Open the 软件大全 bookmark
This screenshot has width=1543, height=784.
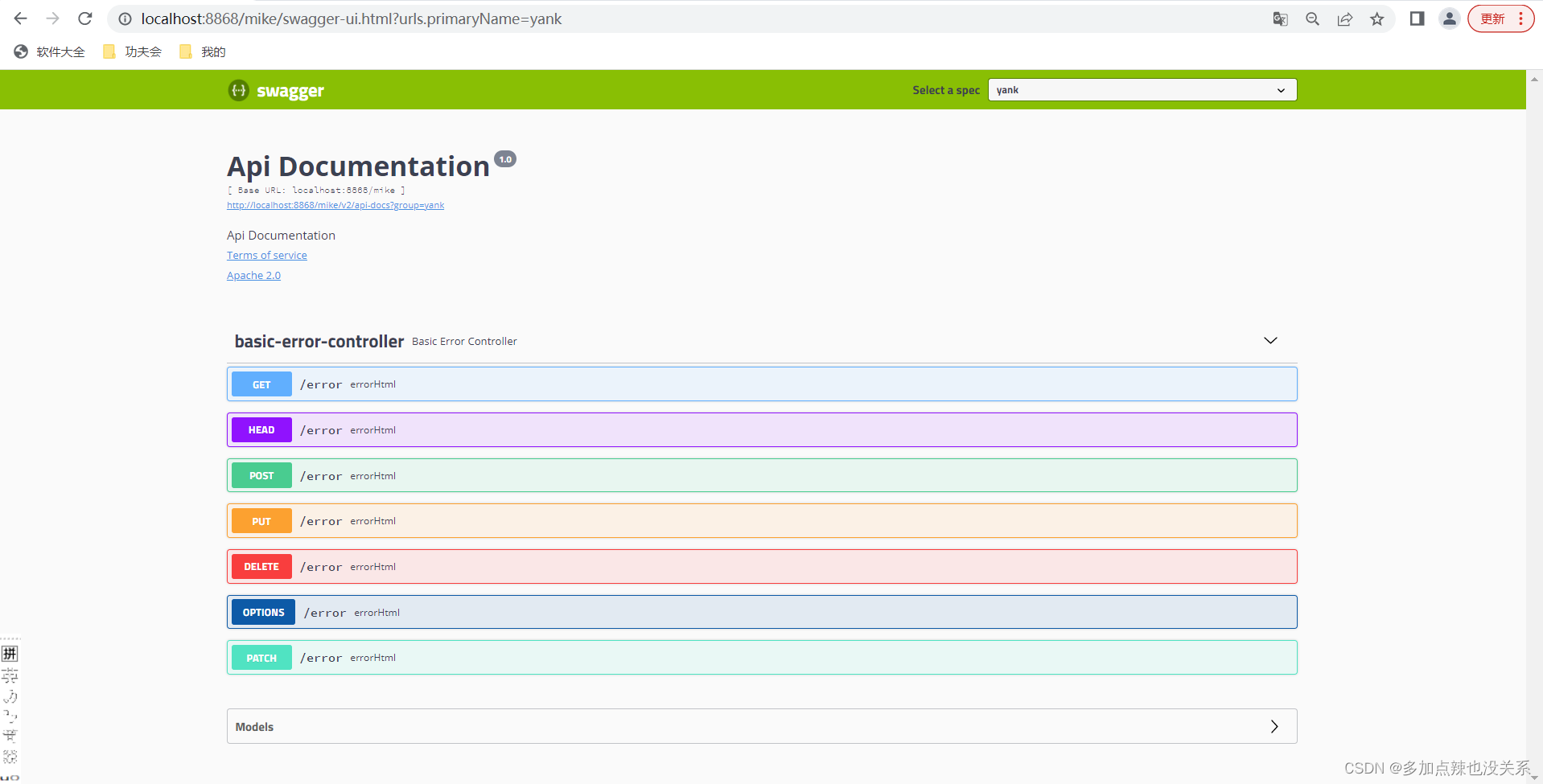[x=50, y=51]
